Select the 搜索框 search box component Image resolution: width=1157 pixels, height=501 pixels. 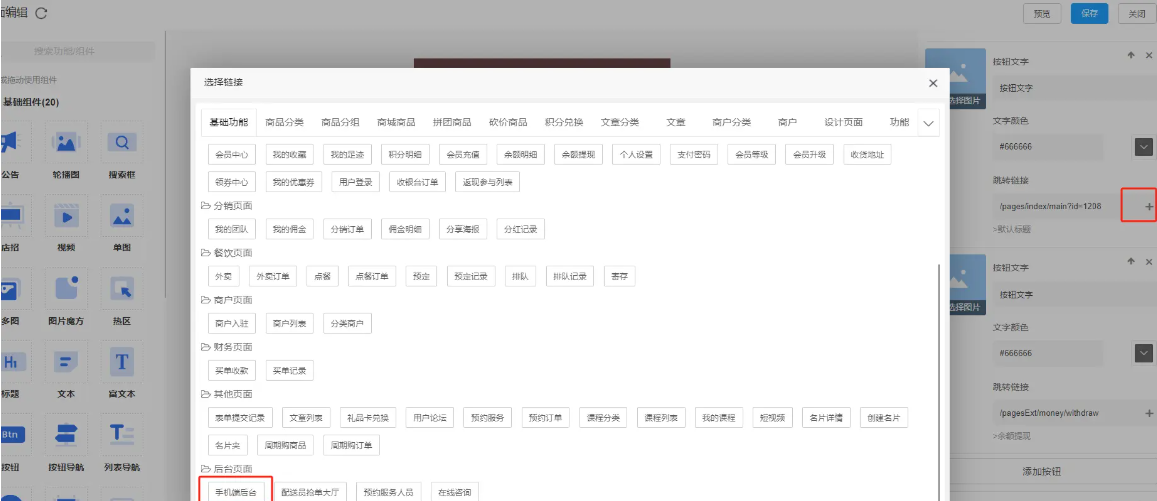(x=122, y=142)
